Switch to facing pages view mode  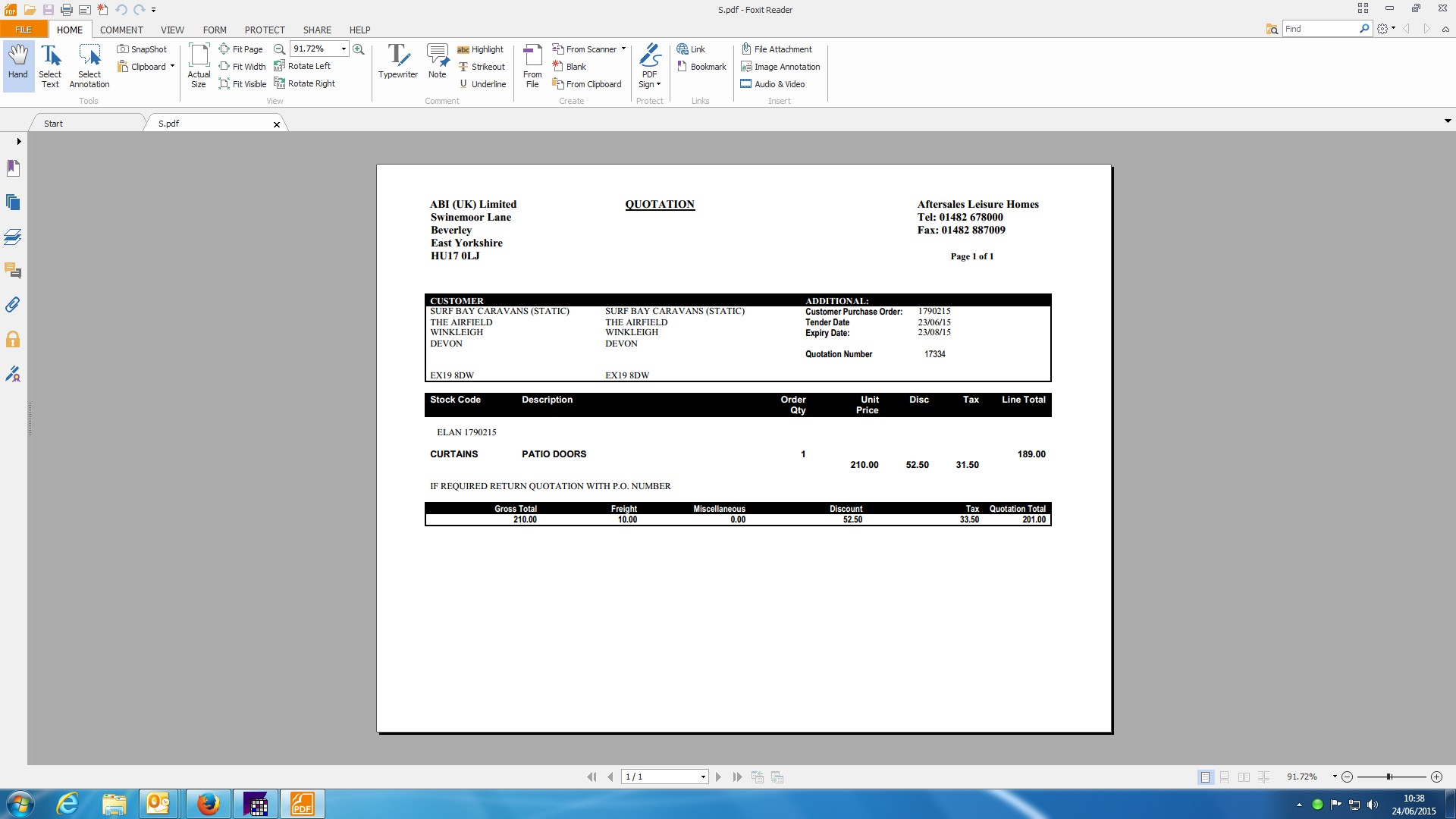(x=1244, y=777)
